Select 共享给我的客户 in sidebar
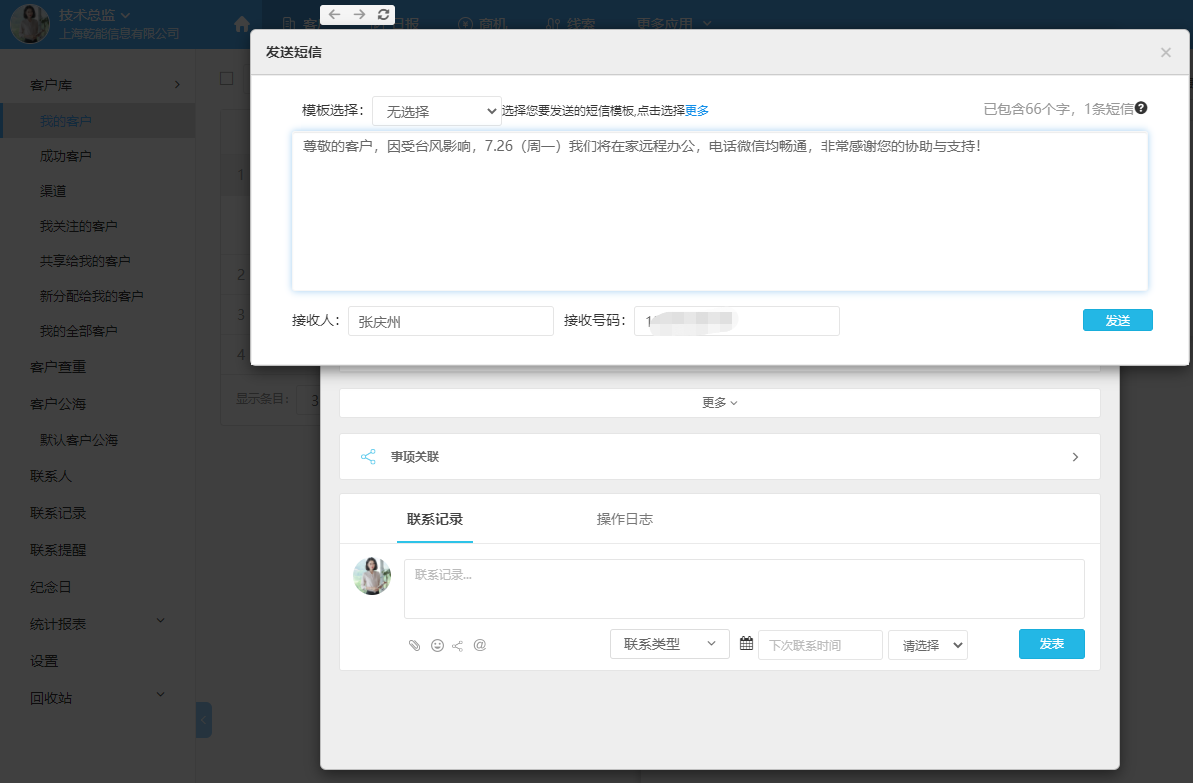 [85, 261]
